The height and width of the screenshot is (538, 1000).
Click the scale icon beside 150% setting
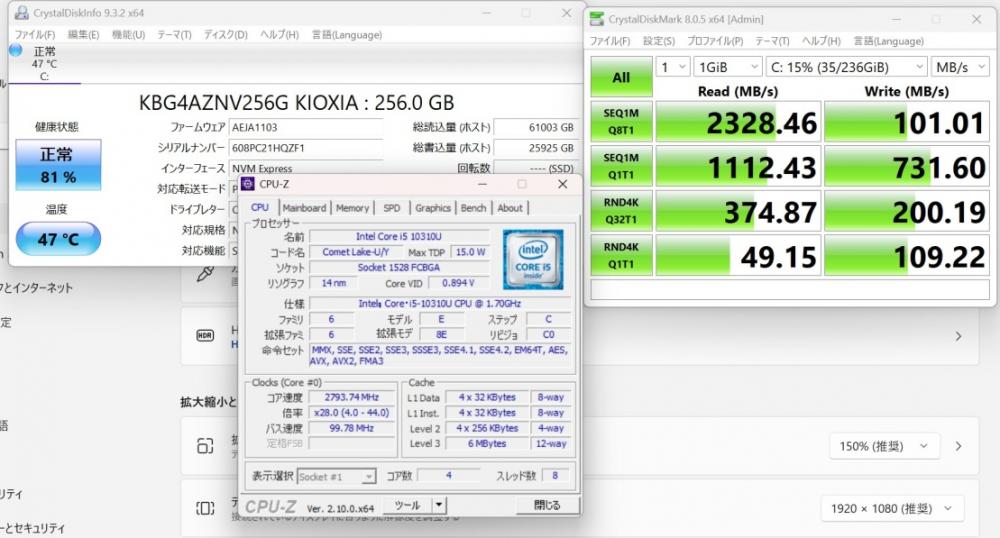click(x=205, y=446)
